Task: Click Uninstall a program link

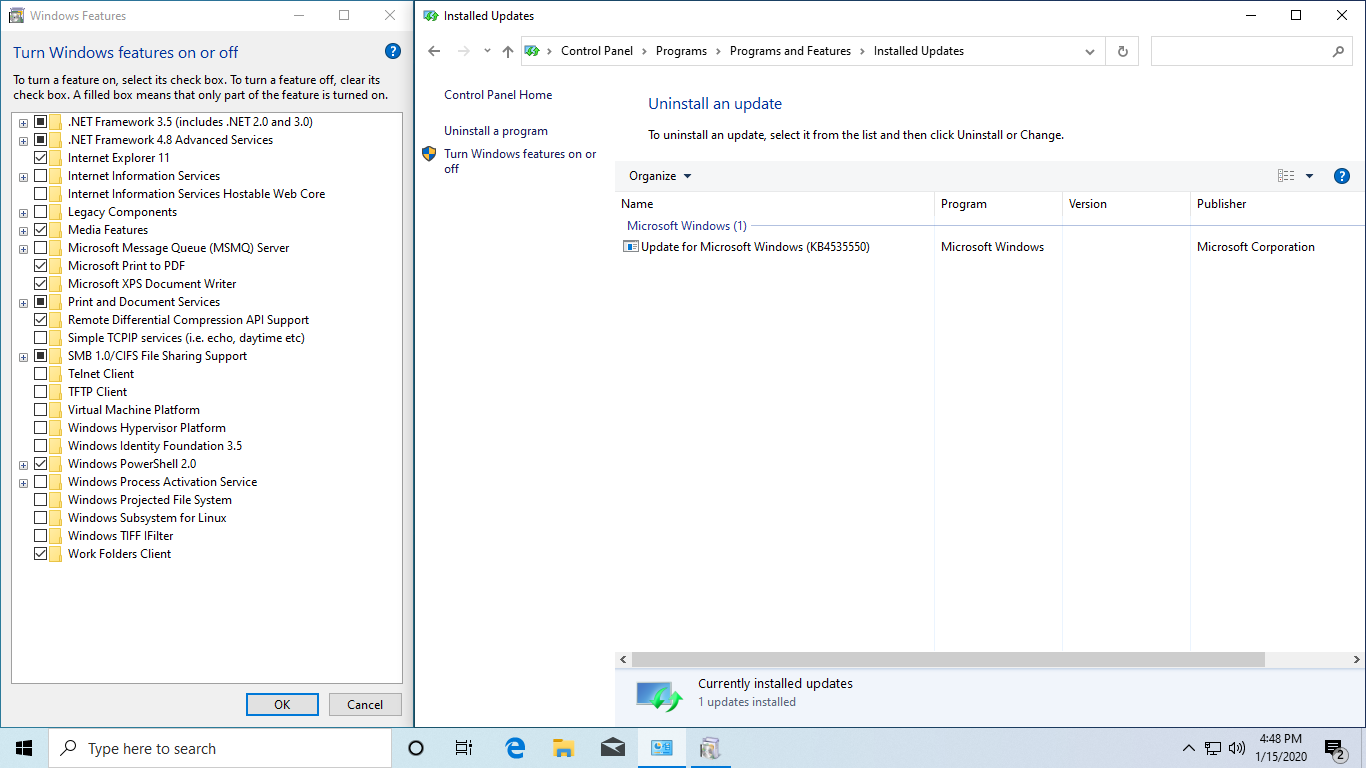Action: click(496, 131)
